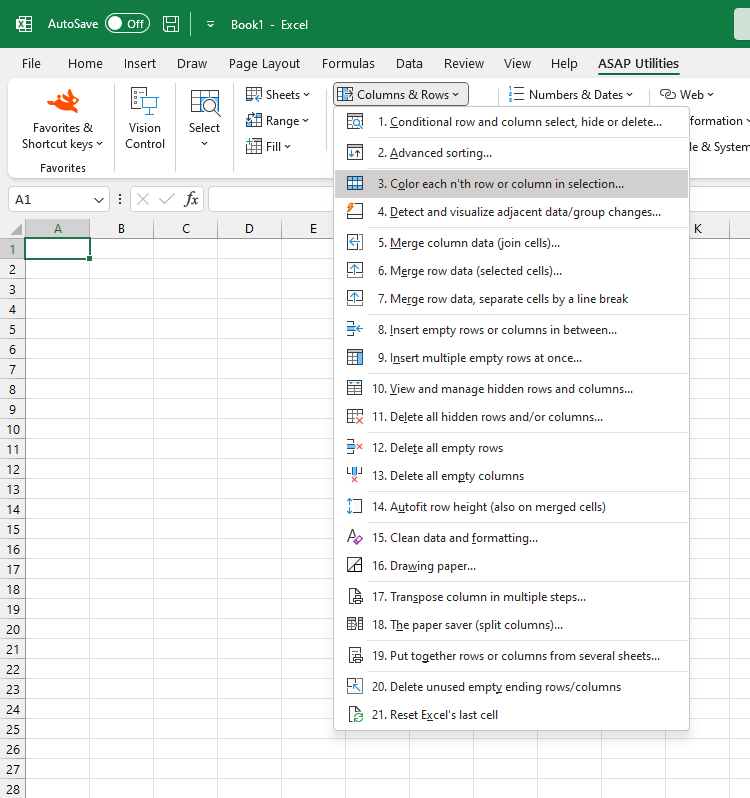Open the Page Layout tab
This screenshot has width=750, height=798.
[x=264, y=64]
